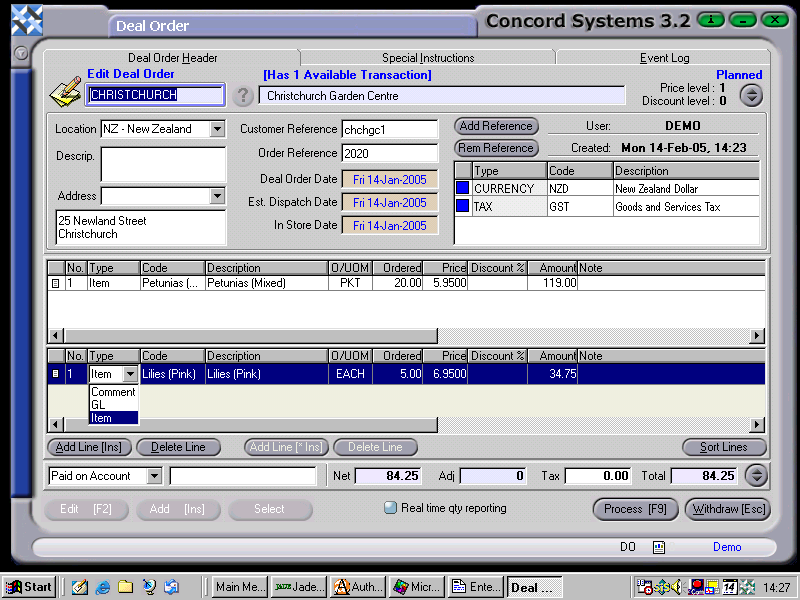Click the blue CURRENCY color square
Screen dimensions: 800x600
(462, 188)
